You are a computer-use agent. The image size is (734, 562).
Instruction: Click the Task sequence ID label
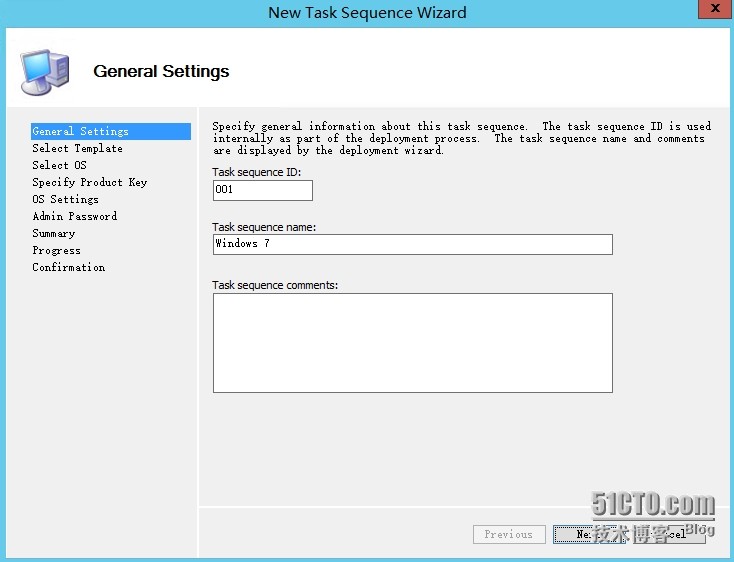[257, 172]
